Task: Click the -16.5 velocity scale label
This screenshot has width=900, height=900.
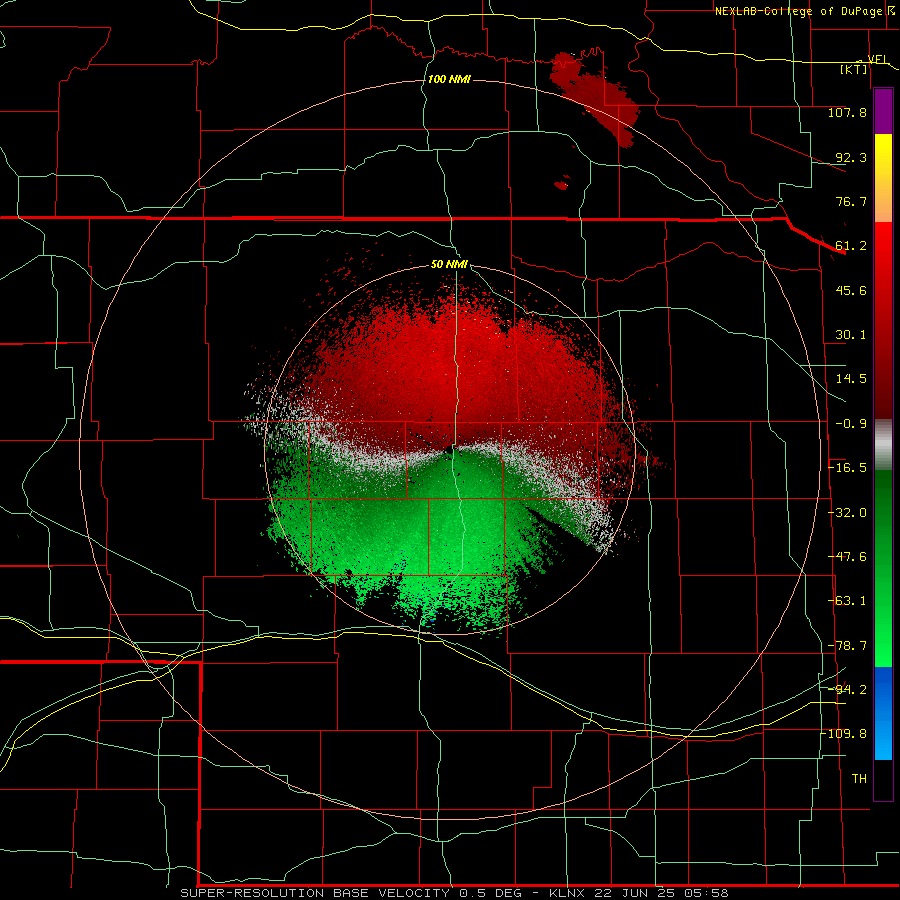Action: 848,468
